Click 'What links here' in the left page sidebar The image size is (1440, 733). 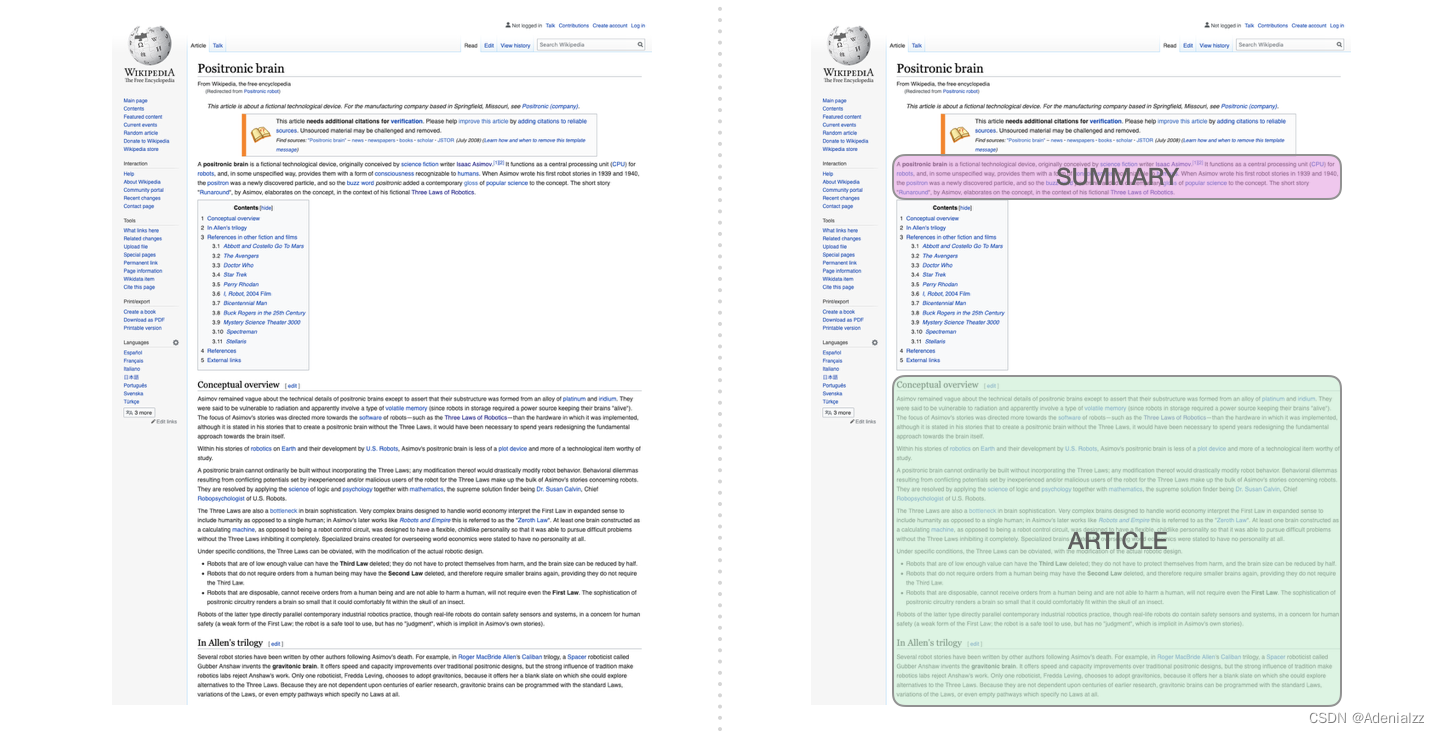[x=141, y=231]
